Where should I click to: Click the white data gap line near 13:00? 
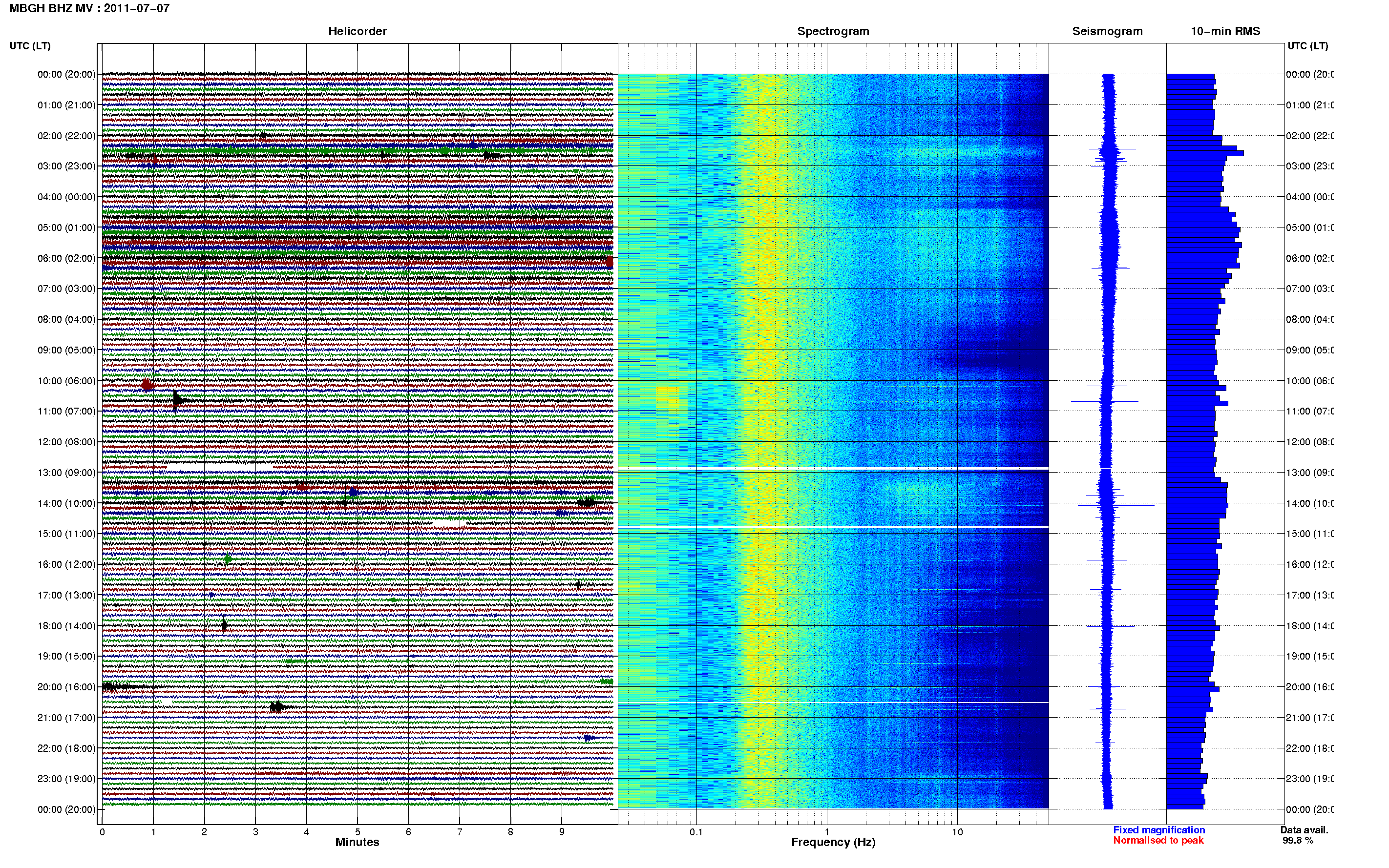(x=833, y=469)
